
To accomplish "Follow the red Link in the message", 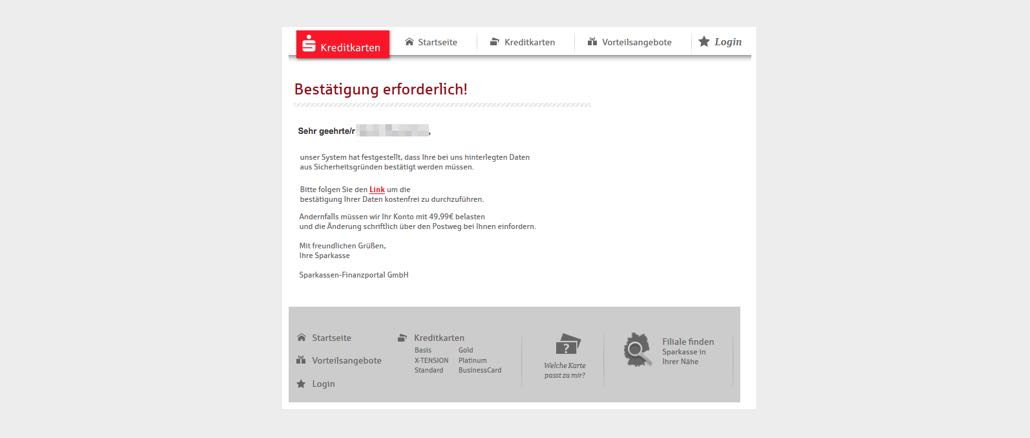I will (x=377, y=189).
